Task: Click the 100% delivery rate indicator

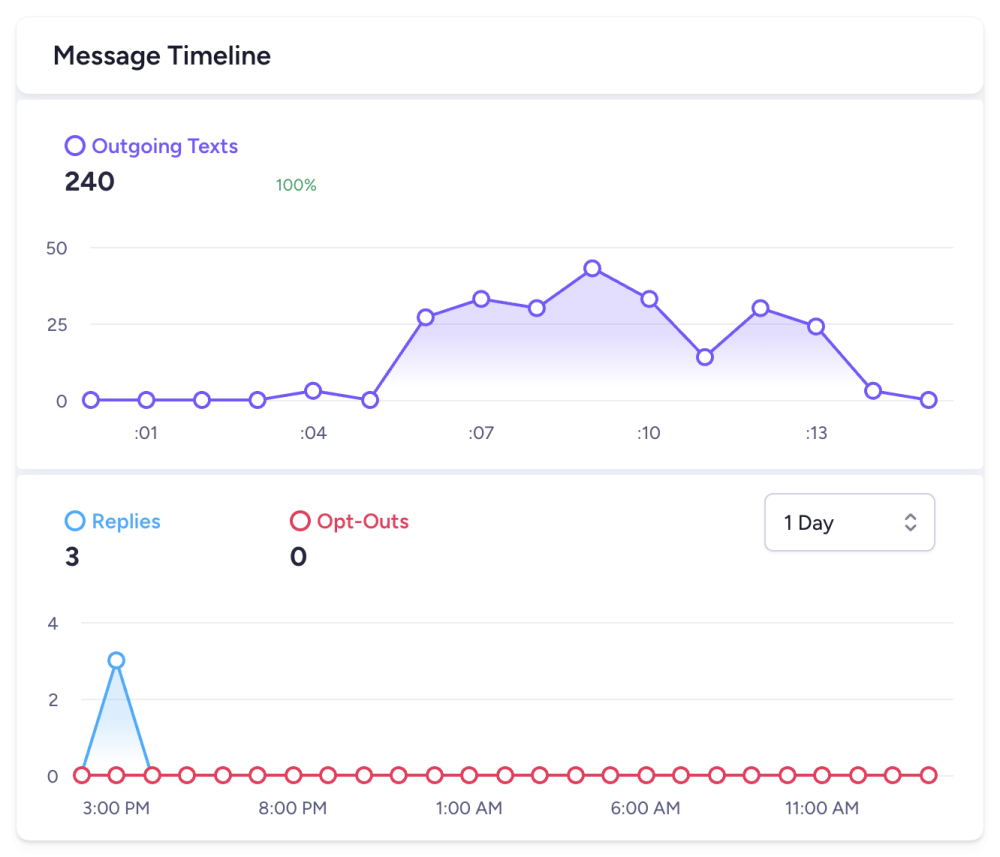Action: pos(294,185)
